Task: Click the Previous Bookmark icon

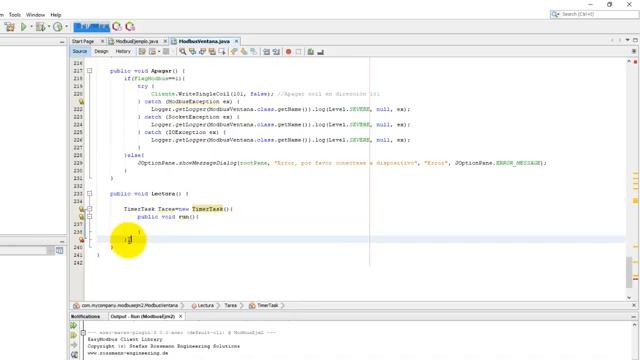Action: pyautogui.click(x=234, y=52)
